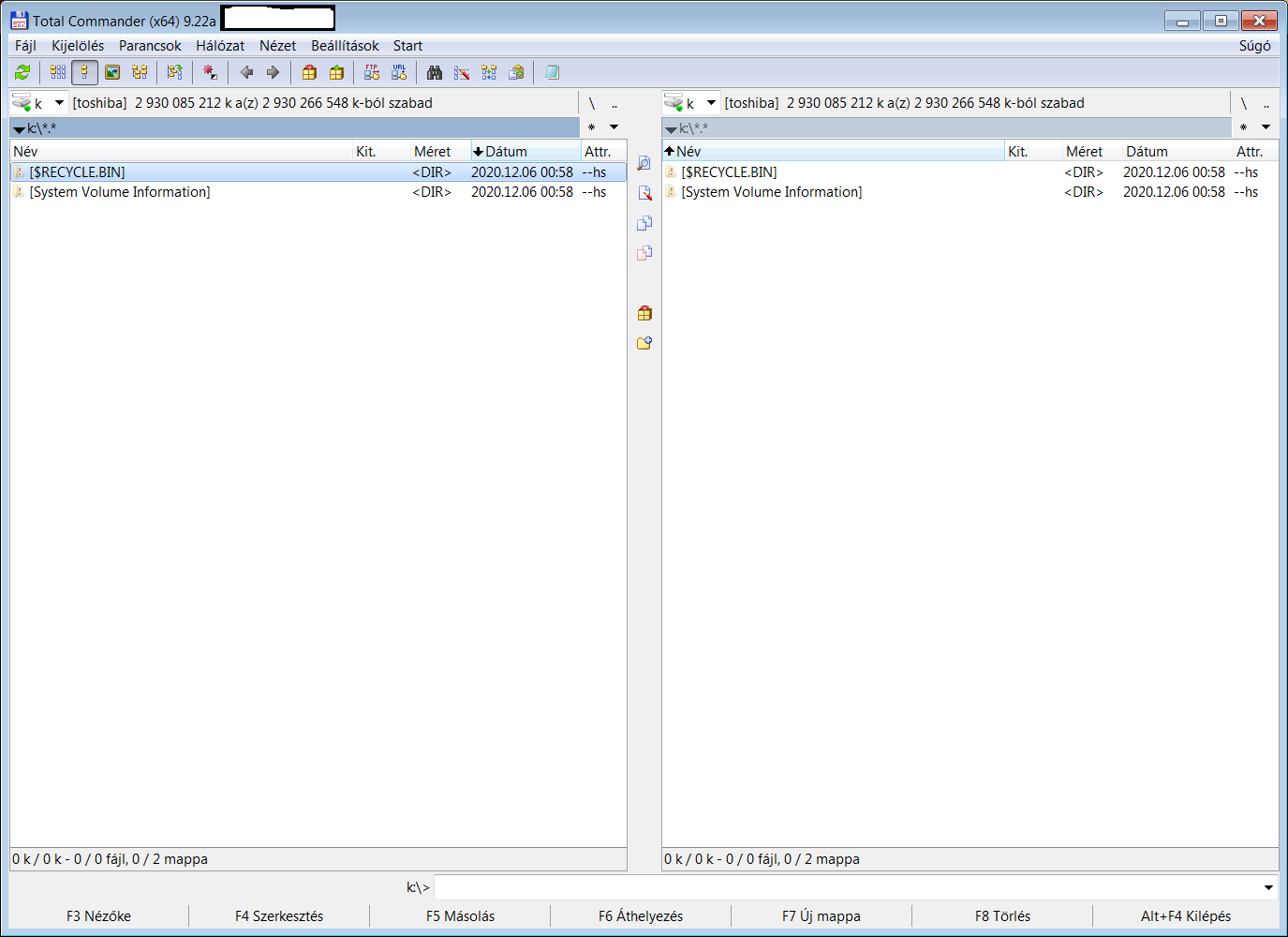Screen dimensions: 1288x937
Task: Select [$RECYCLE.BIN] in left panel
Action: coord(318,172)
